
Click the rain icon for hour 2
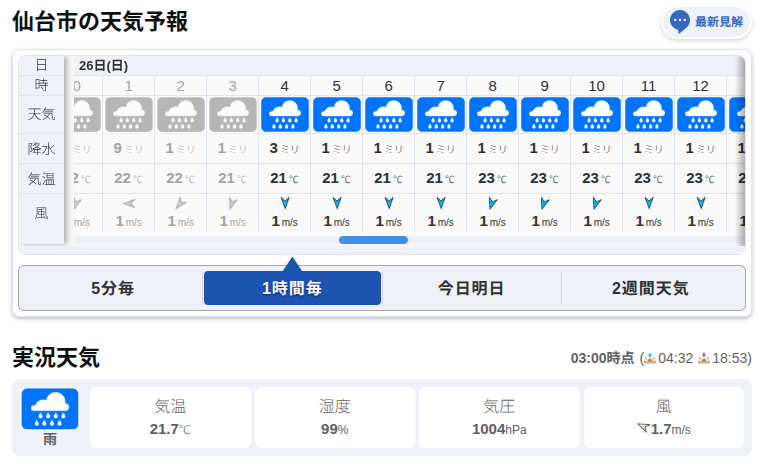pos(181,115)
